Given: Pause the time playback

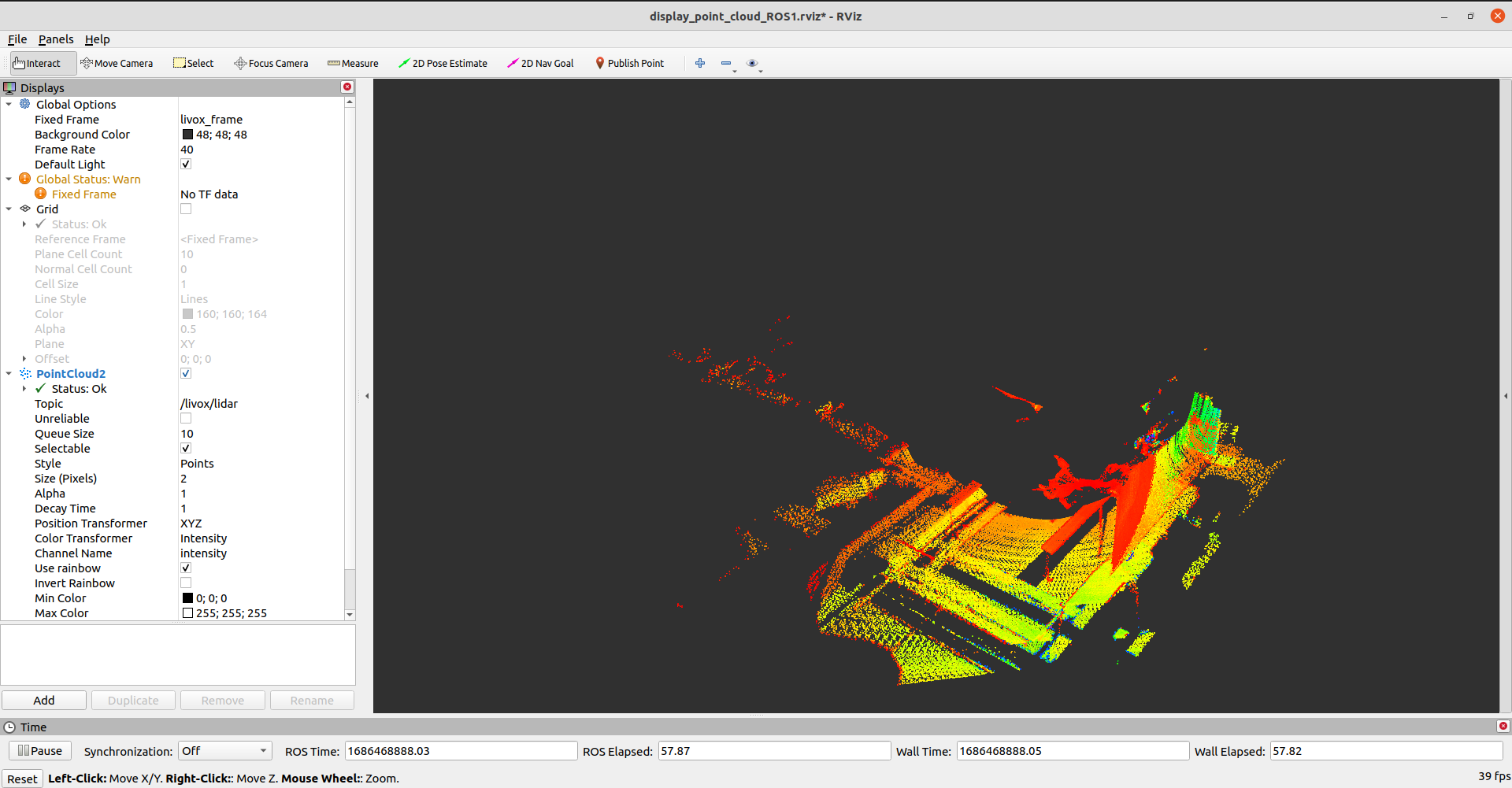Looking at the screenshot, I should tap(40, 750).
